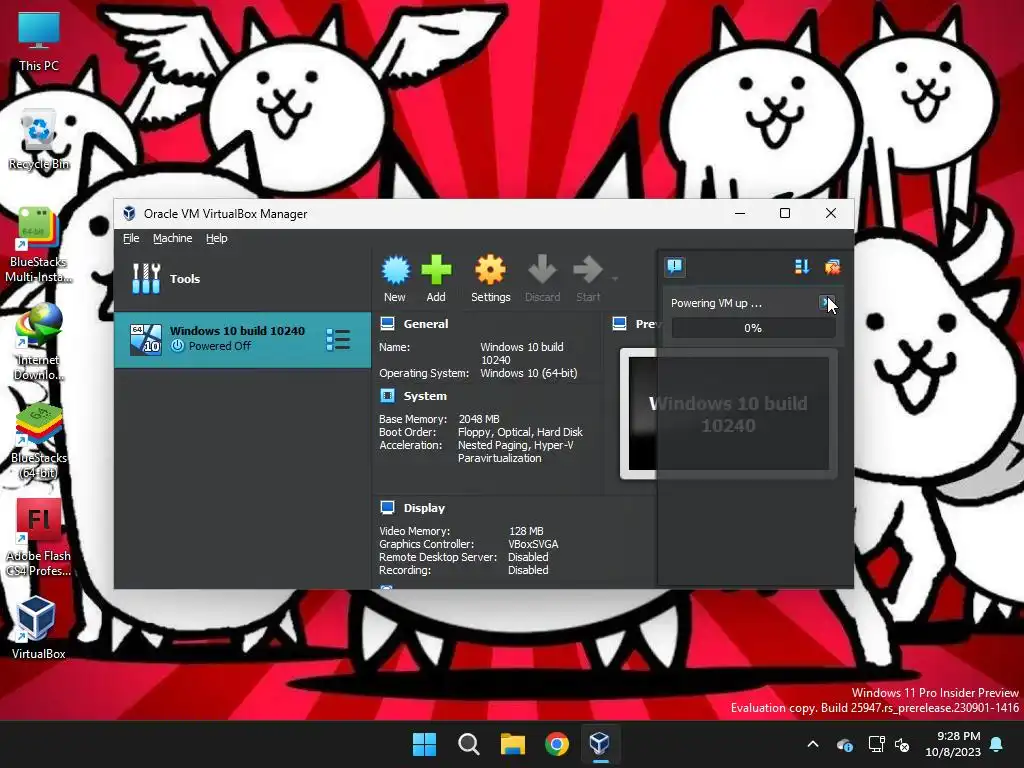This screenshot has width=1024, height=768.
Task: Open the Windows Start menu
Action: click(424, 744)
